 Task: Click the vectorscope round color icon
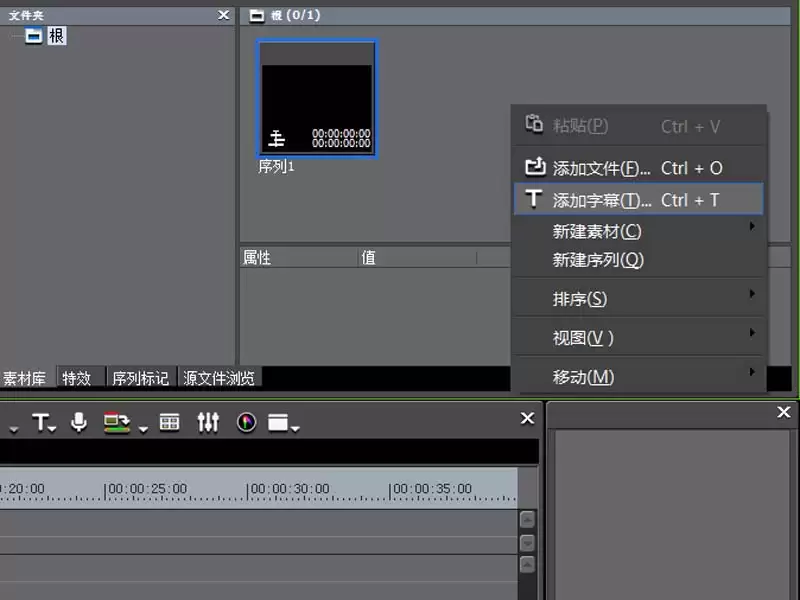click(x=246, y=422)
